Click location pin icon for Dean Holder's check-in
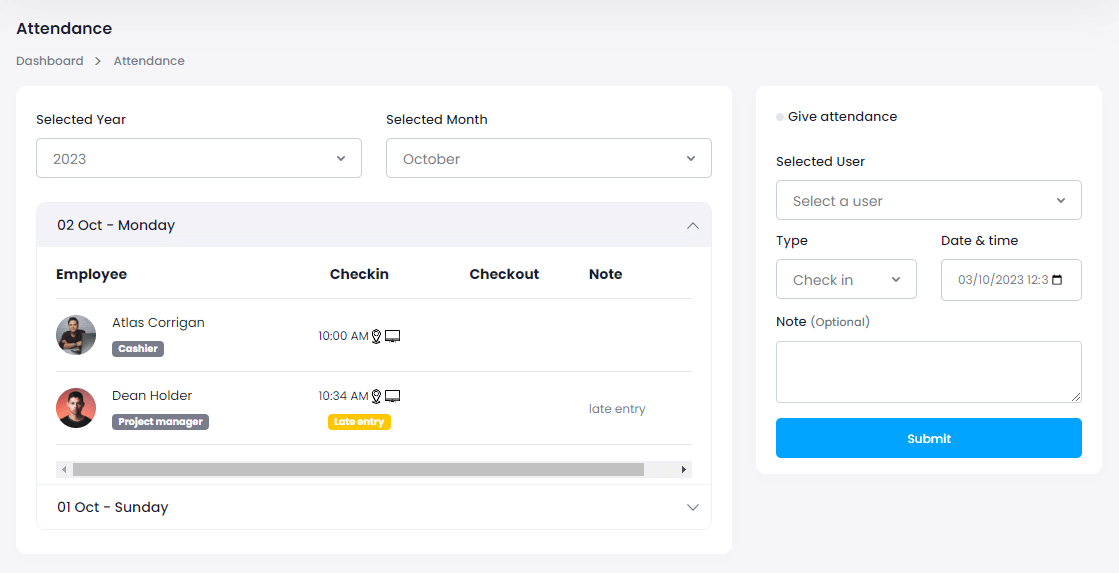Image resolution: width=1119 pixels, height=573 pixels. [x=377, y=397]
